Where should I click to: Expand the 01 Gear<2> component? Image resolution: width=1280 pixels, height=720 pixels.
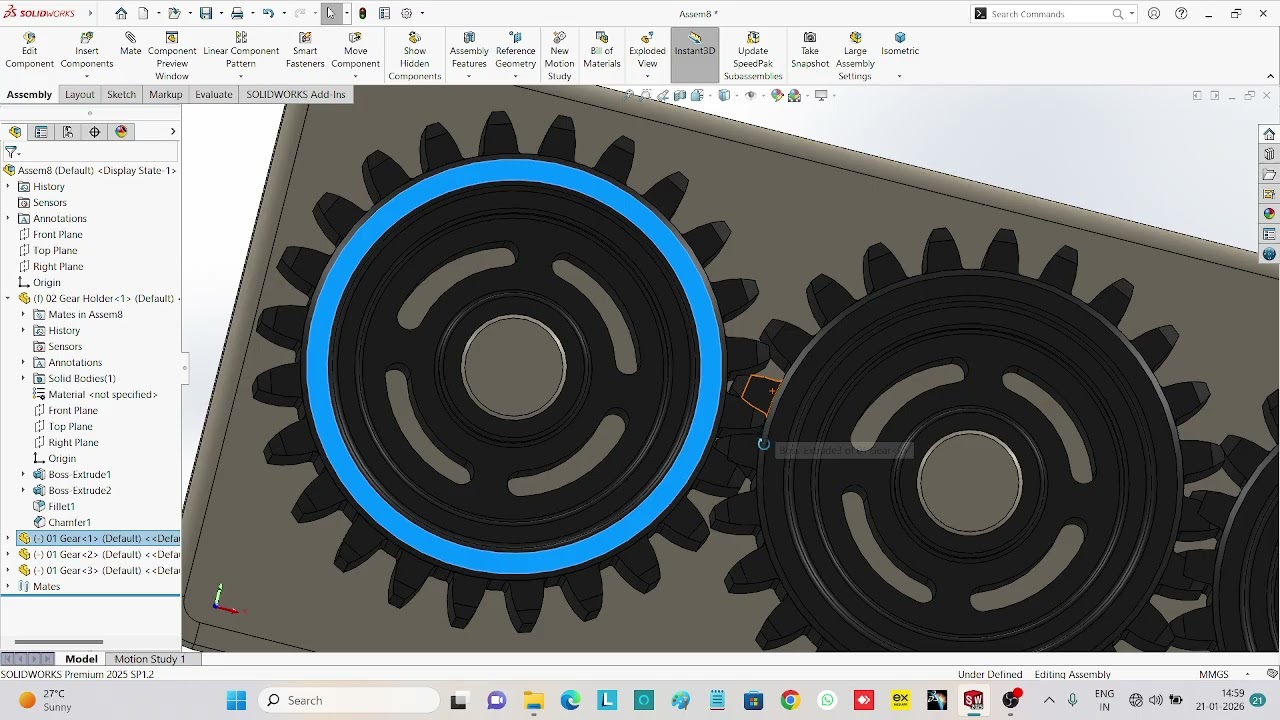coord(8,554)
